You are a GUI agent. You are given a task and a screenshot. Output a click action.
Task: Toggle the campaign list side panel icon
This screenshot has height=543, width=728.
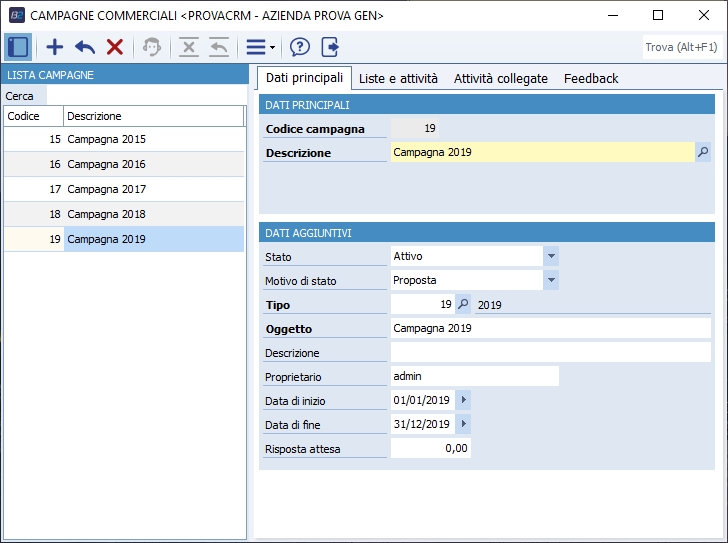[17, 47]
